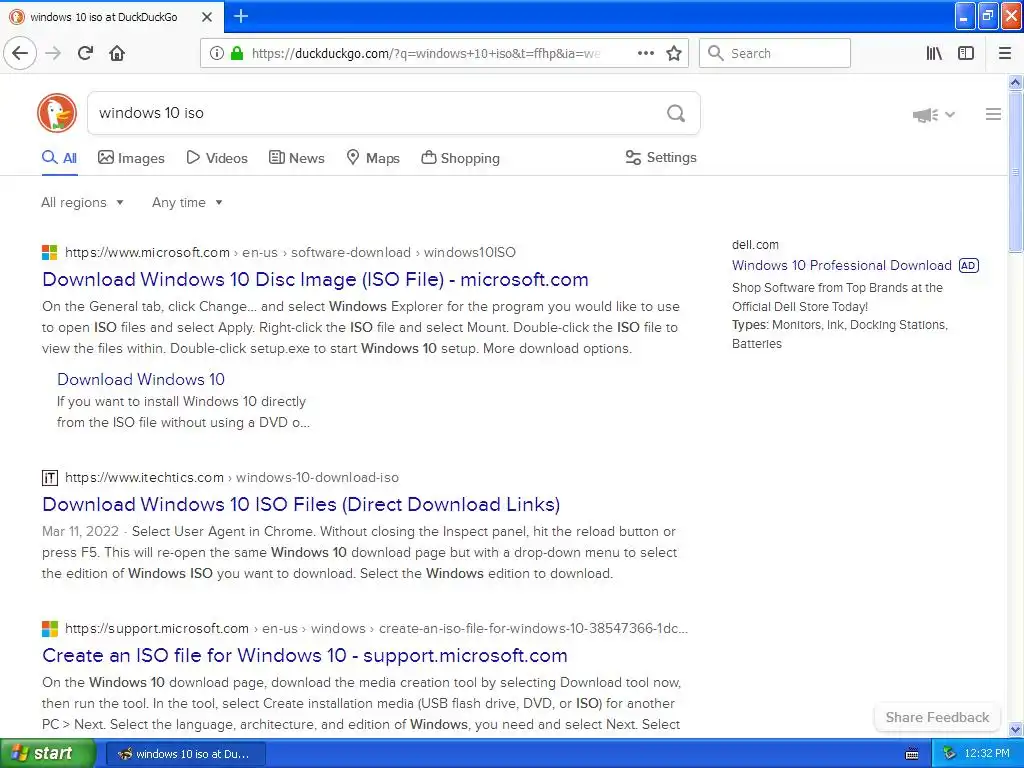
Task: Open Create an ISO file for Windows 10
Action: click(304, 656)
